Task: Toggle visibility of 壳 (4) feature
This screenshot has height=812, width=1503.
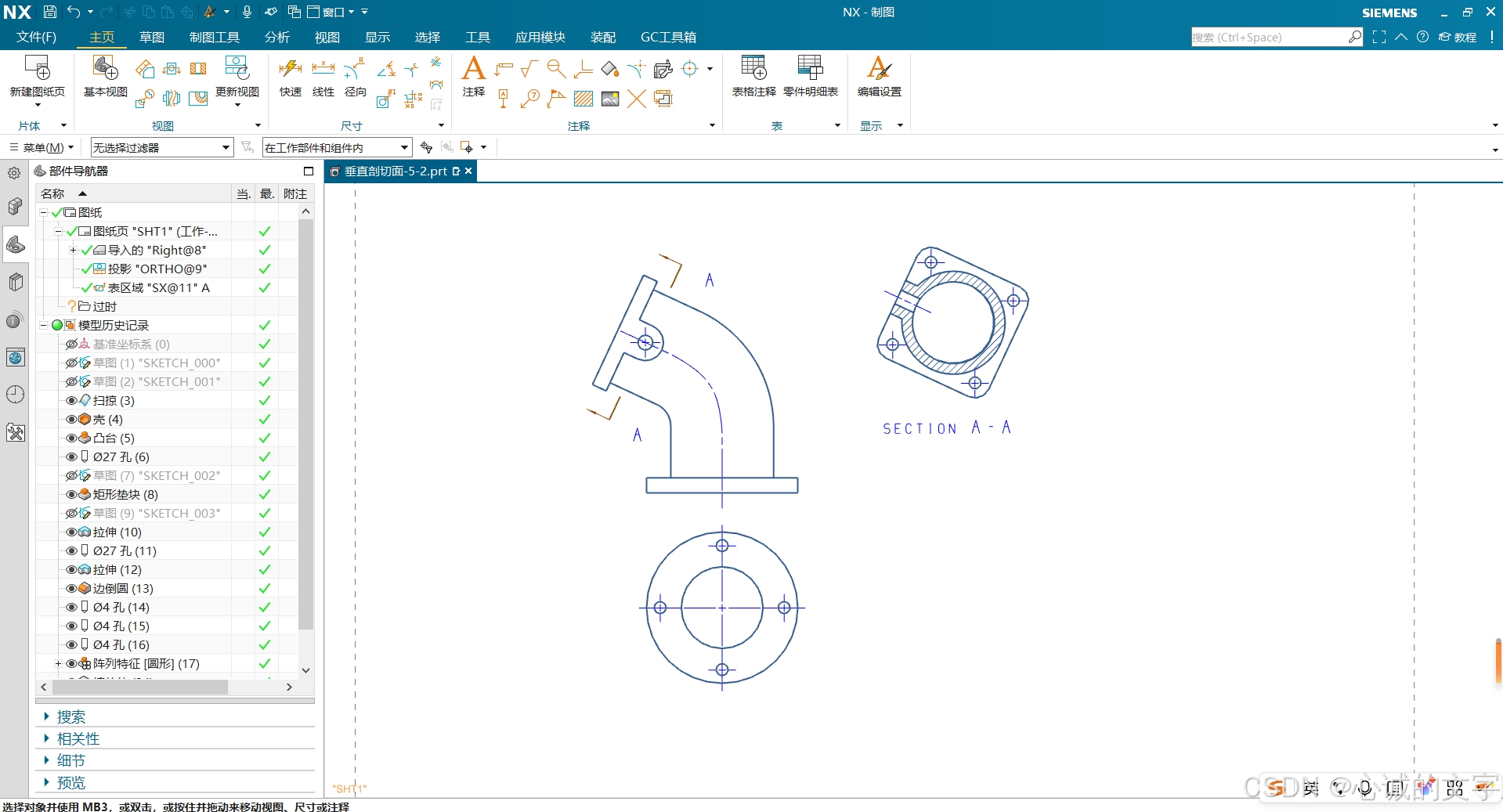Action: coord(71,419)
